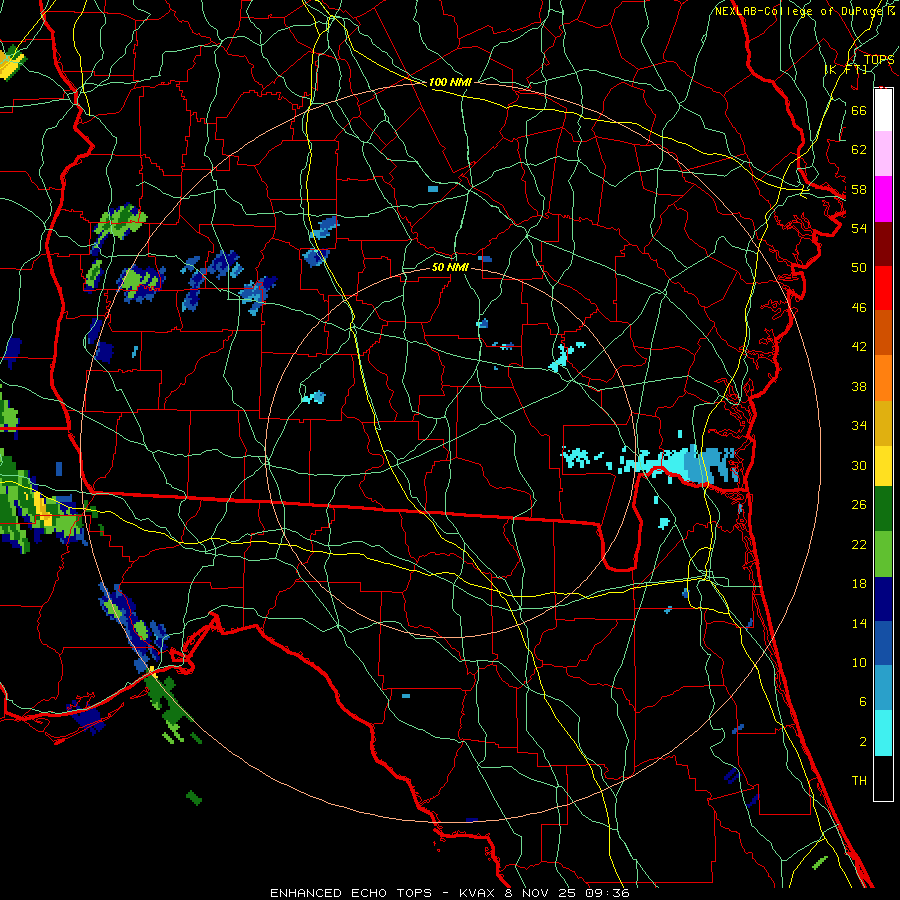Click the "KVAX" station identifier
The width and height of the screenshot is (900, 900).
click(x=479, y=893)
